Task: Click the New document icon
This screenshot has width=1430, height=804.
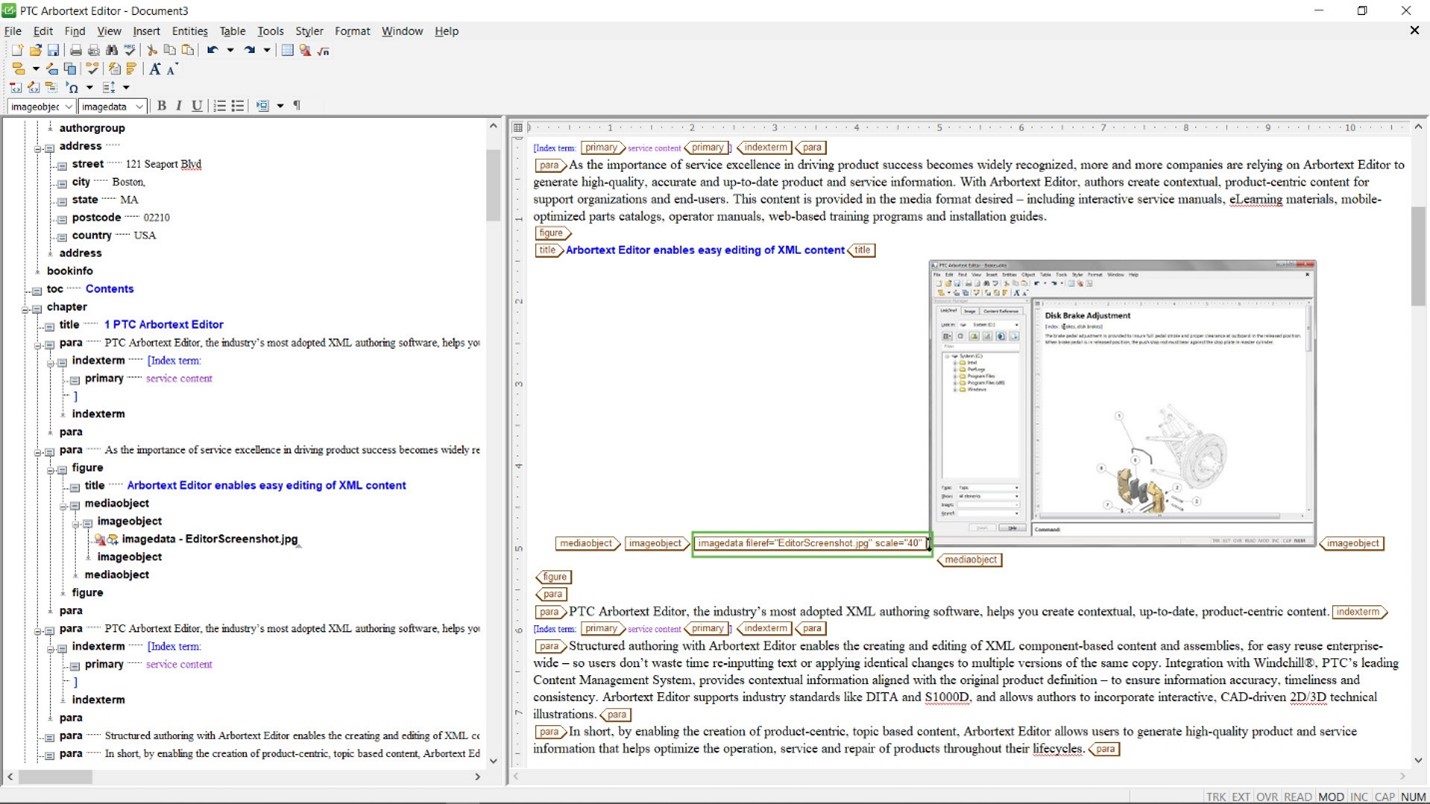Action: pyautogui.click(x=17, y=50)
